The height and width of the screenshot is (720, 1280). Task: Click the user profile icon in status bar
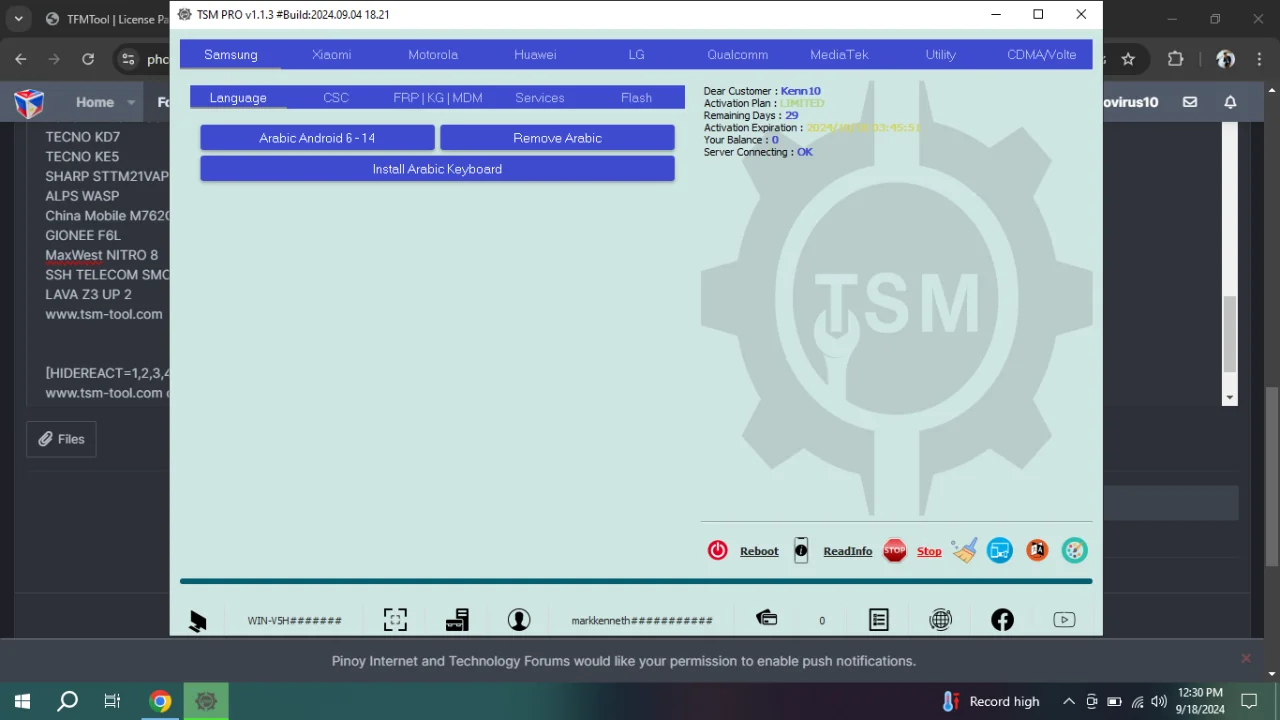point(519,620)
